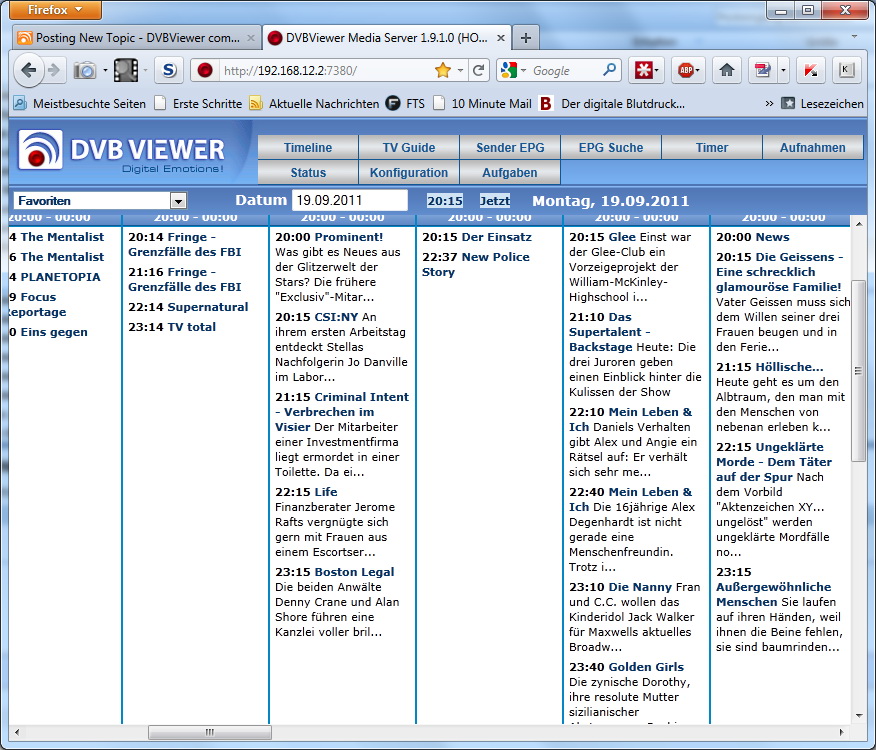This screenshot has width=876, height=750.
Task: Switch to the Posting New Topic tab
Action: click(137, 38)
